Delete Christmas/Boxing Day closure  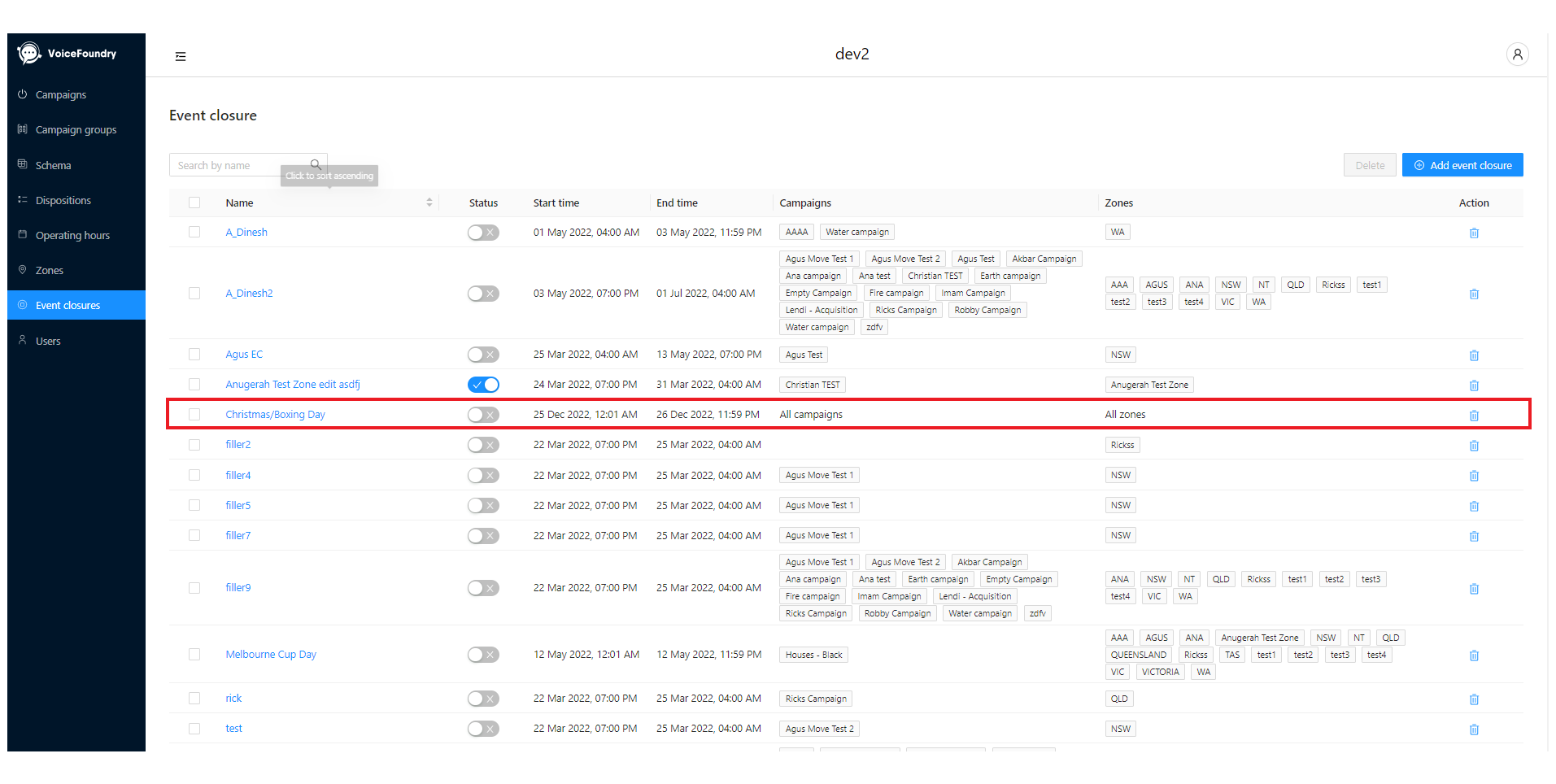[x=1474, y=416]
